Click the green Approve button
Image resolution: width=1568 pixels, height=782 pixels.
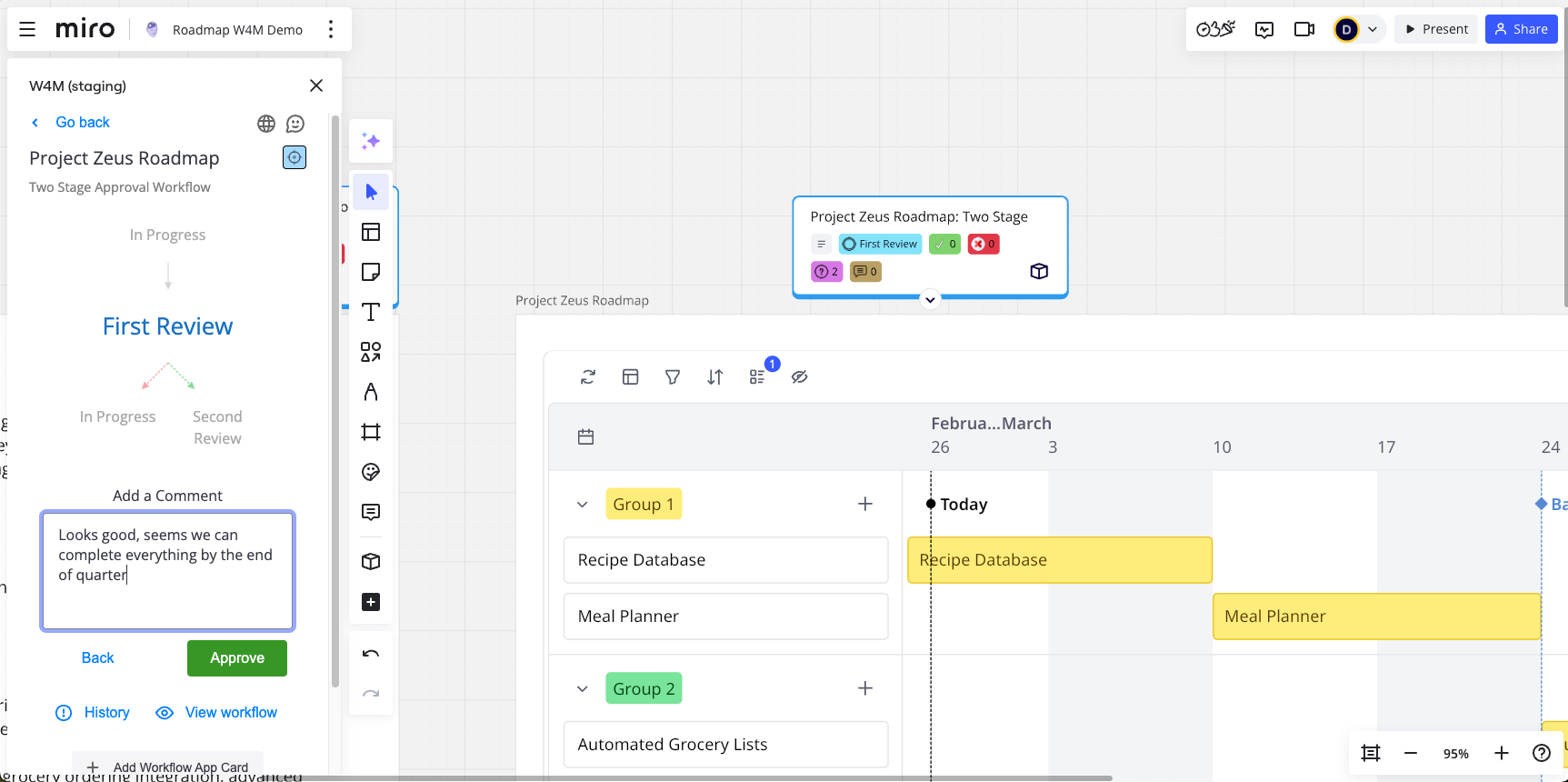tap(237, 658)
